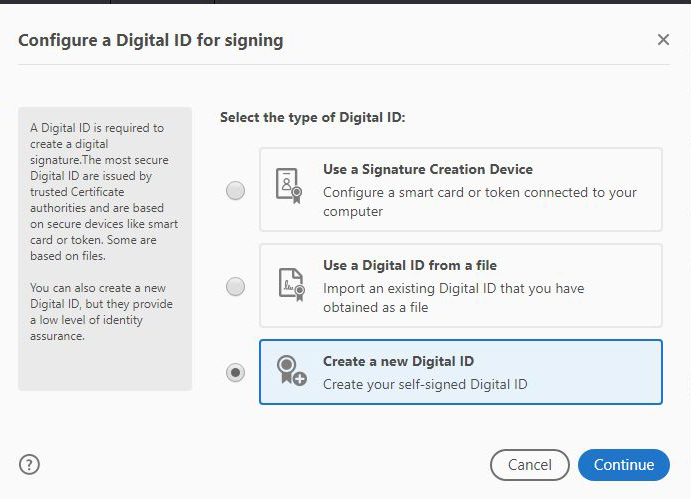The image size is (691, 499).
Task: Click the 'Configure a Digital ID for signing' title
Action: tap(151, 41)
